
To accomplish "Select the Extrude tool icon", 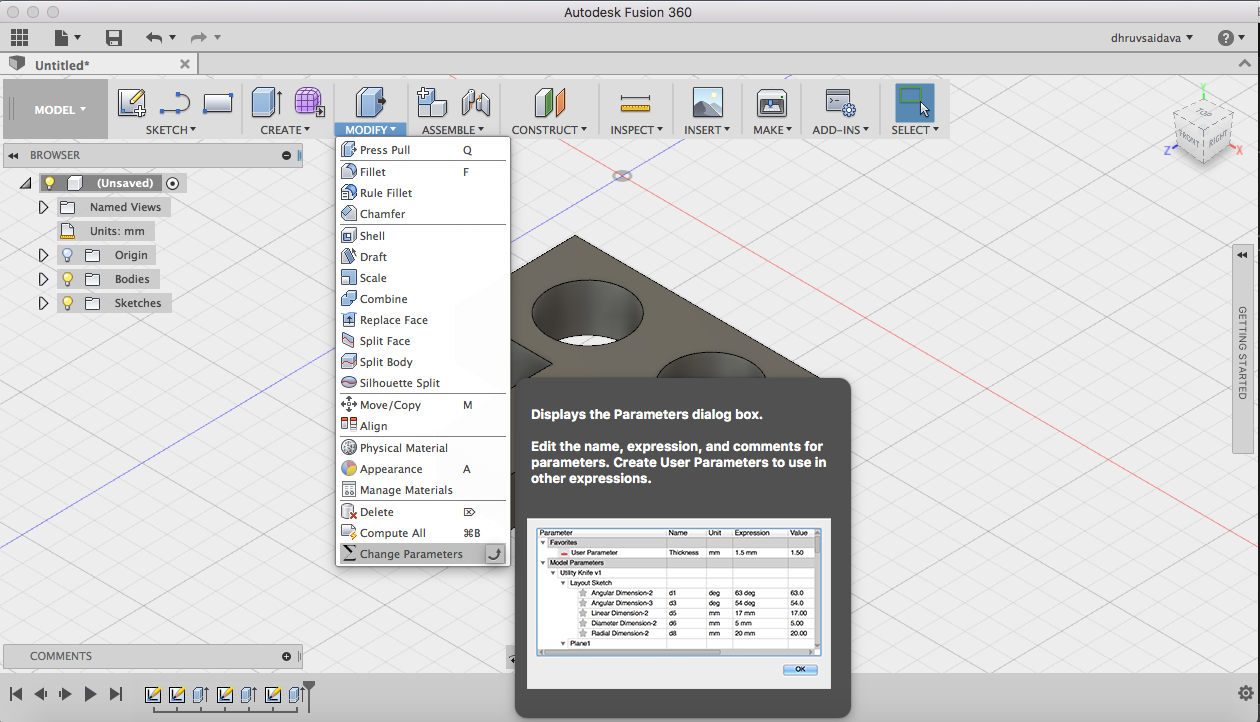I will tap(266, 102).
